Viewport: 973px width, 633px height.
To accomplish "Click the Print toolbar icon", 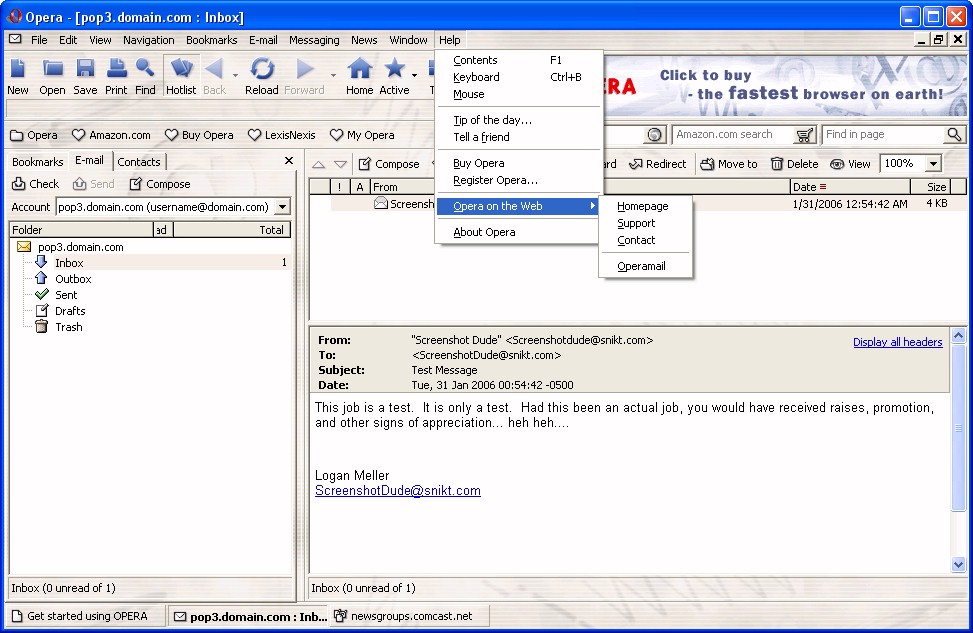I will [x=116, y=70].
